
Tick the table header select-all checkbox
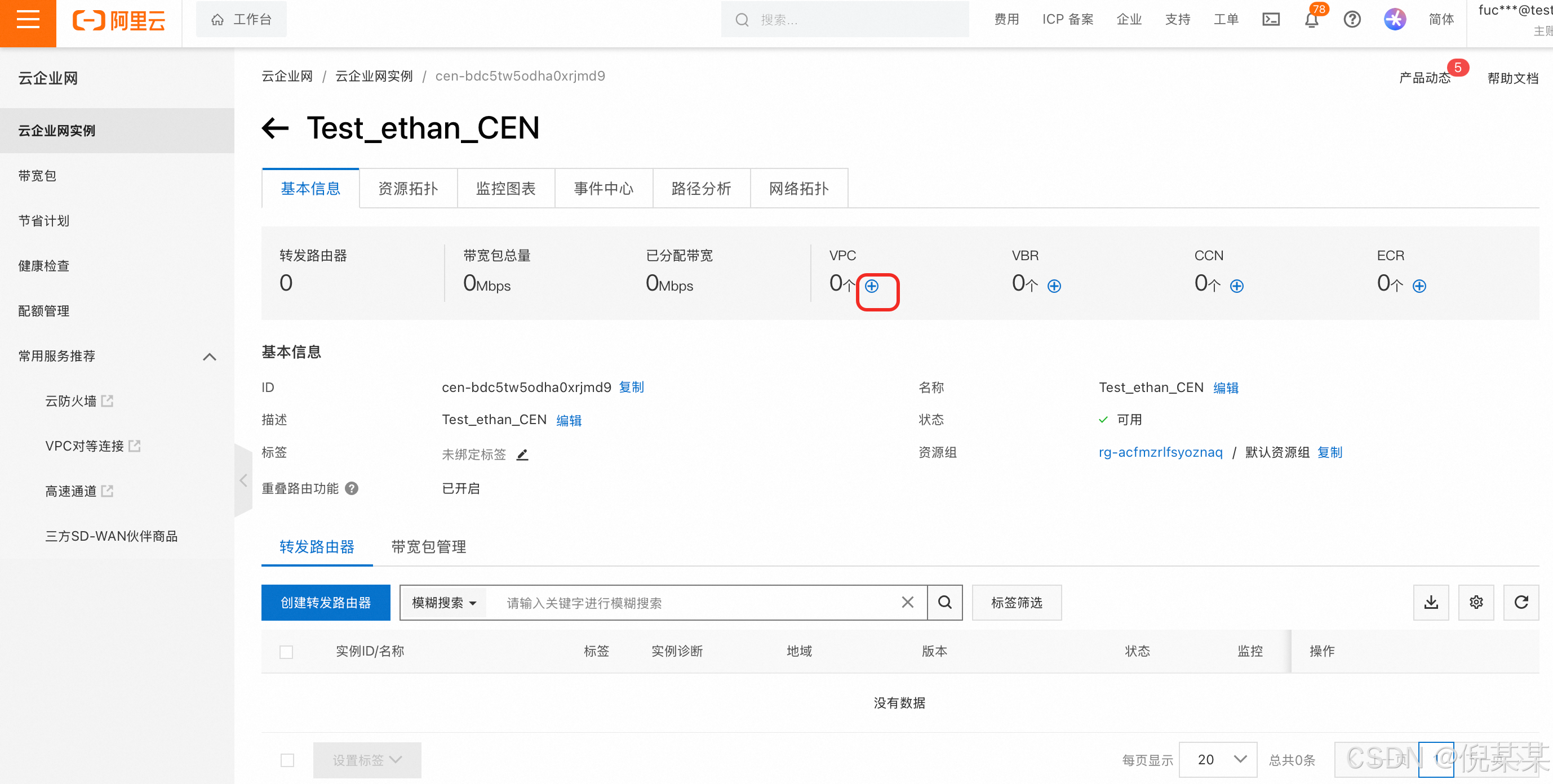[x=286, y=652]
